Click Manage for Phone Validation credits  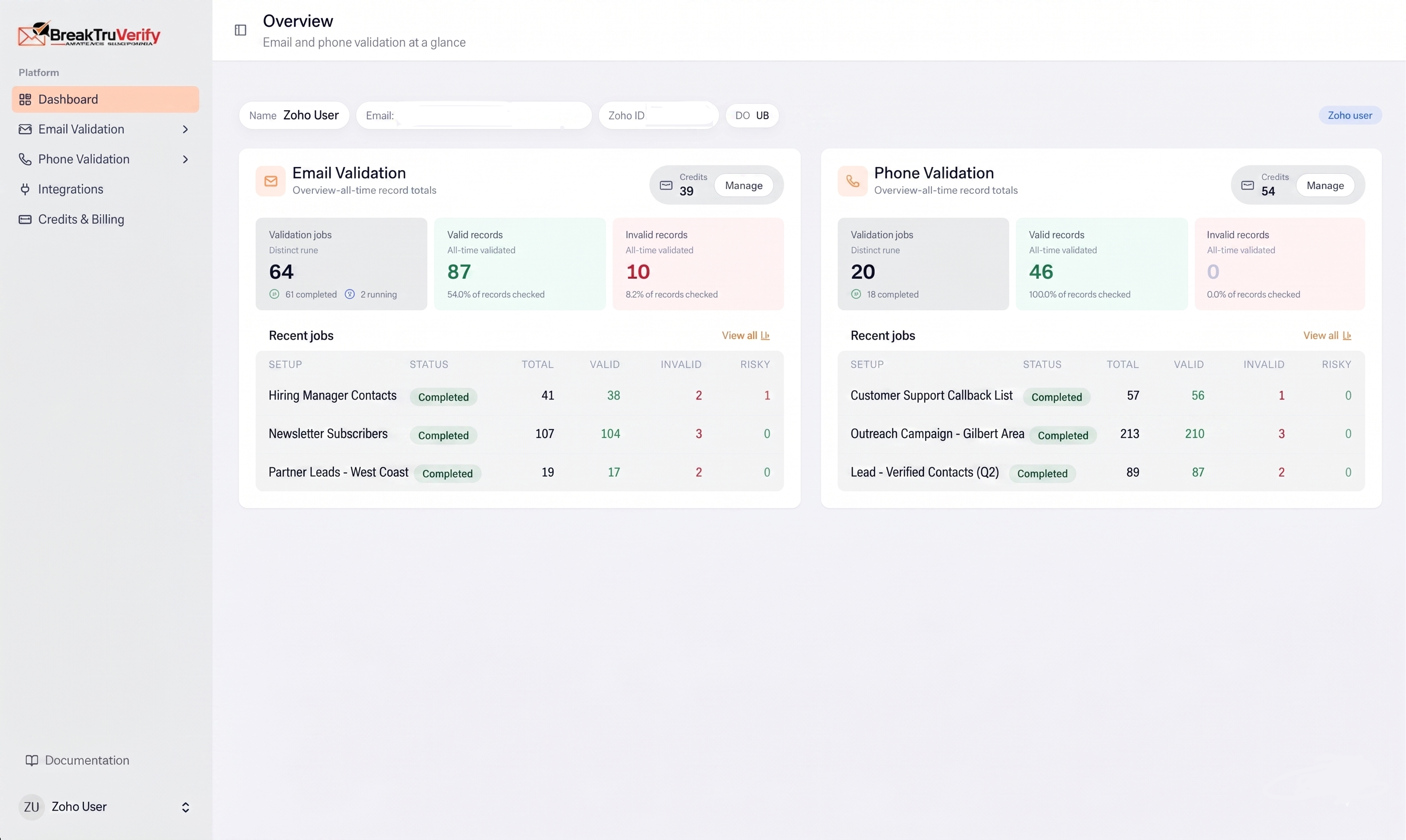coord(1325,186)
